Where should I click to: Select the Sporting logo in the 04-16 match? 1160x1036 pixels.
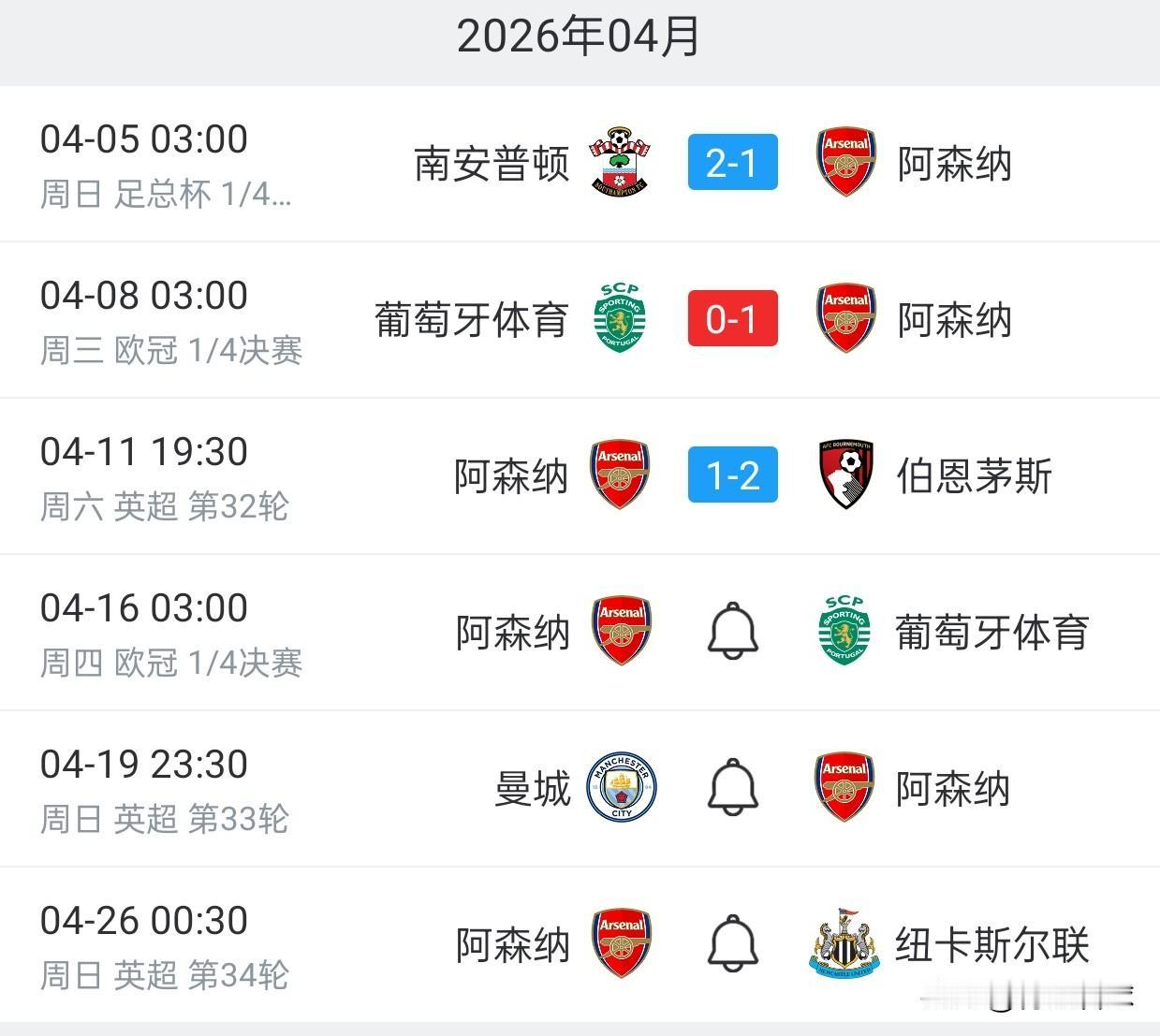click(x=844, y=631)
